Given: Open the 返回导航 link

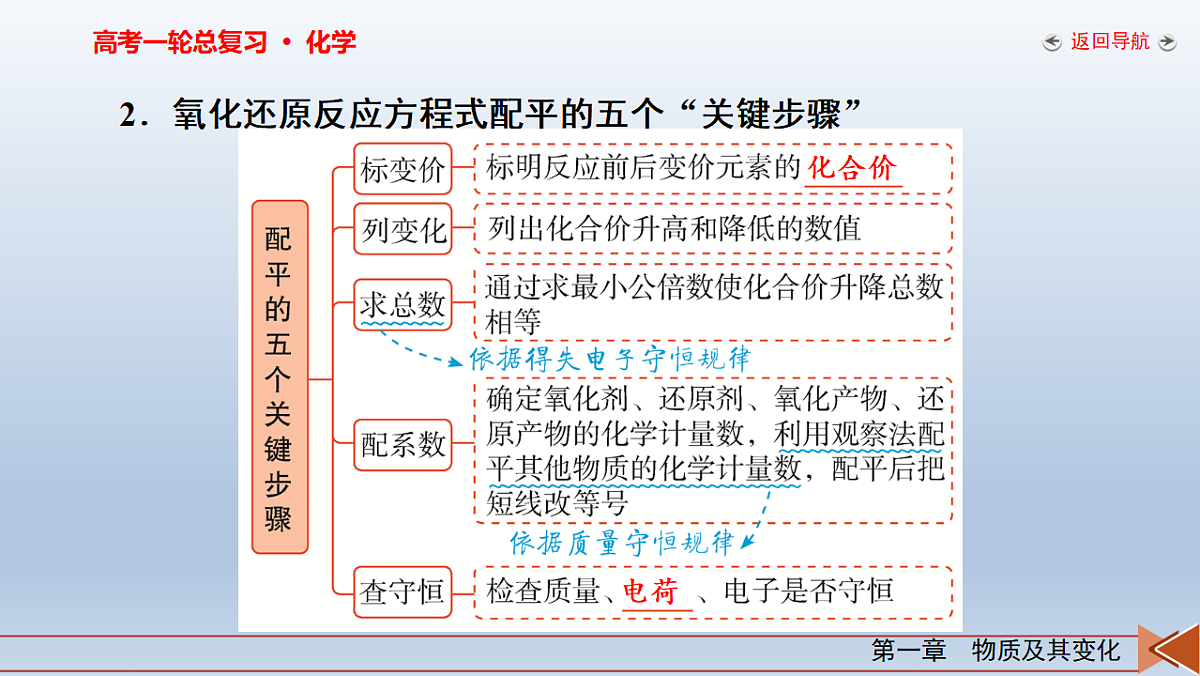Looking at the screenshot, I should click(x=1110, y=42).
